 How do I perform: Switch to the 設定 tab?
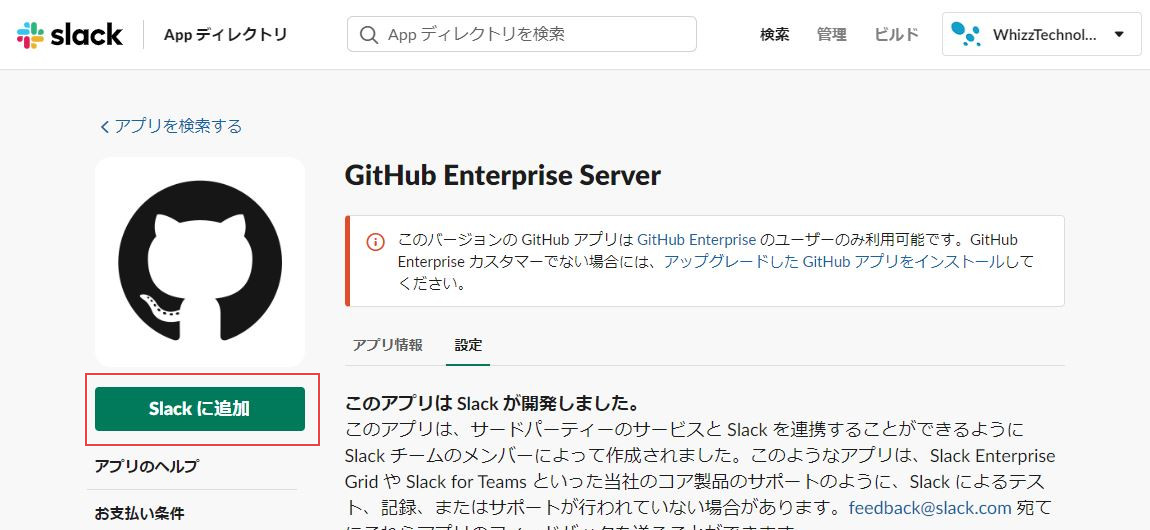coord(468,345)
